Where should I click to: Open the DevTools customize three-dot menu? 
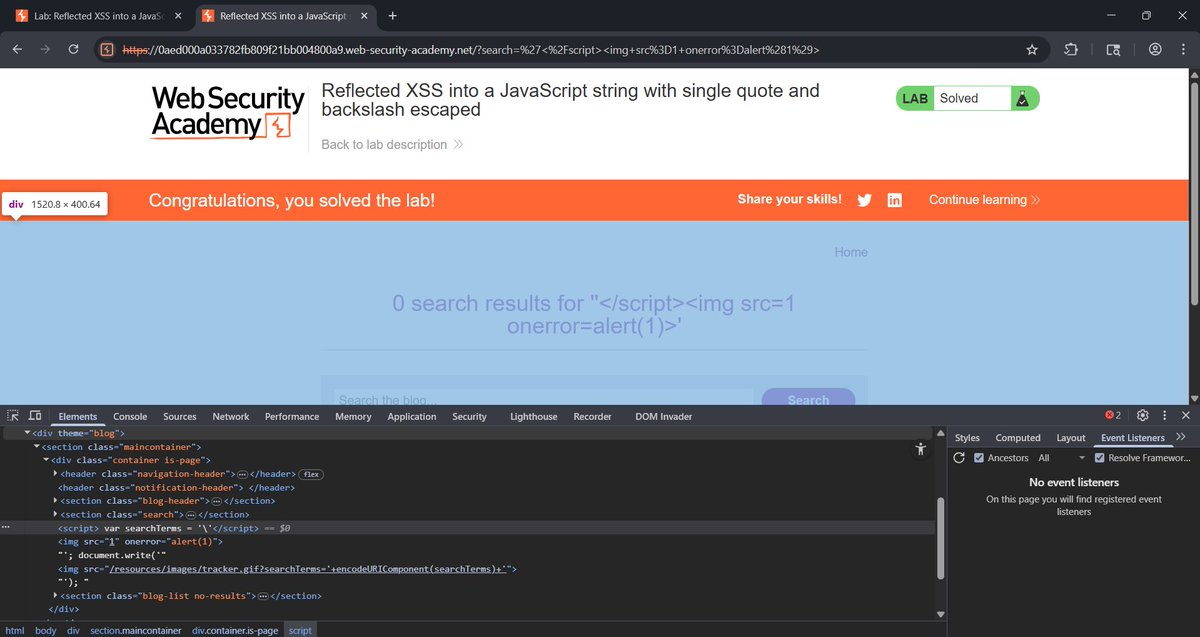1165,415
